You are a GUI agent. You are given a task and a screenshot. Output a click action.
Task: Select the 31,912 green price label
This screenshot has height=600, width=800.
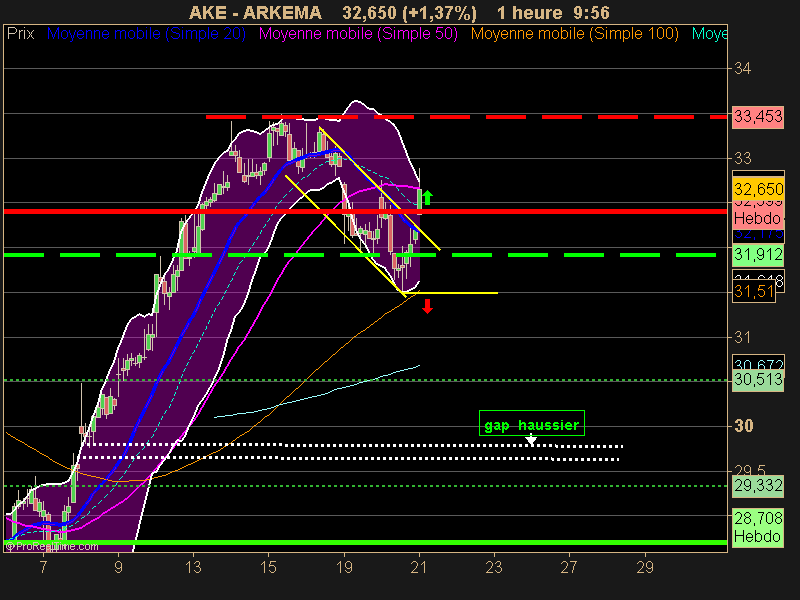point(758,255)
